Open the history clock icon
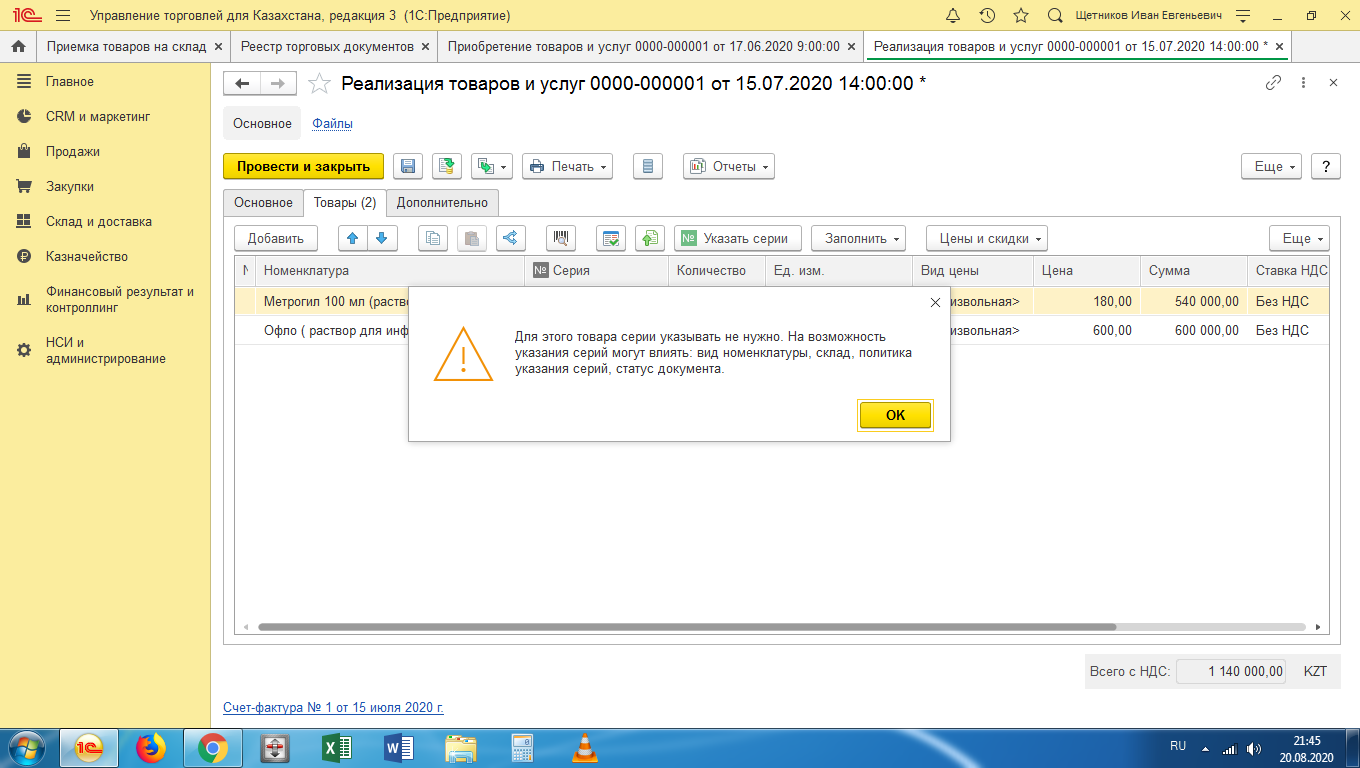 987,16
